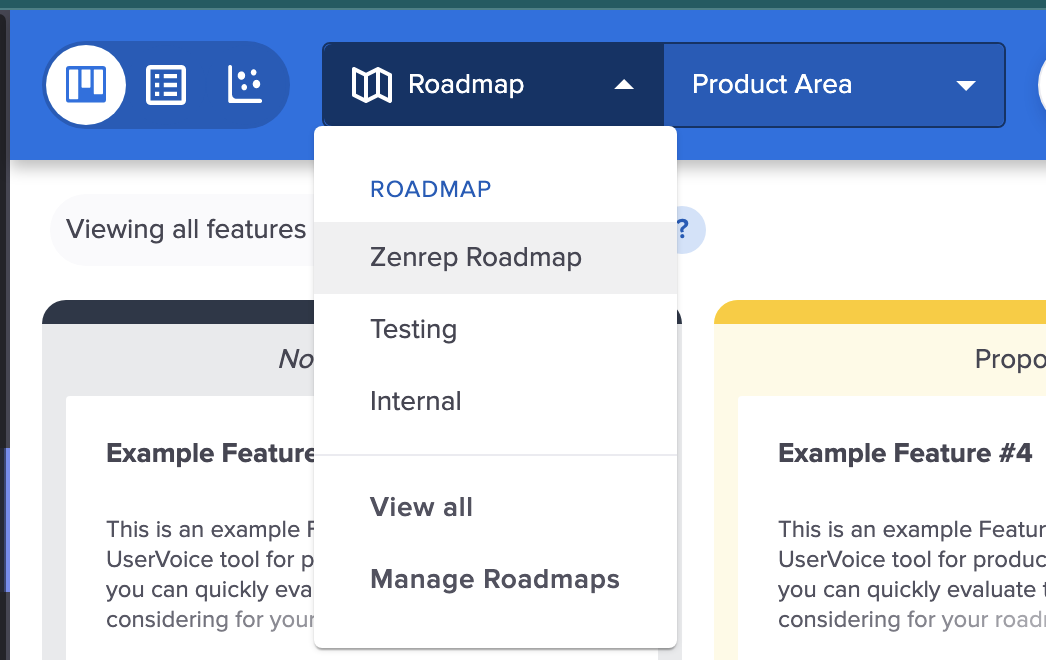Switch to the list view icon
The height and width of the screenshot is (660, 1046).
[166, 85]
